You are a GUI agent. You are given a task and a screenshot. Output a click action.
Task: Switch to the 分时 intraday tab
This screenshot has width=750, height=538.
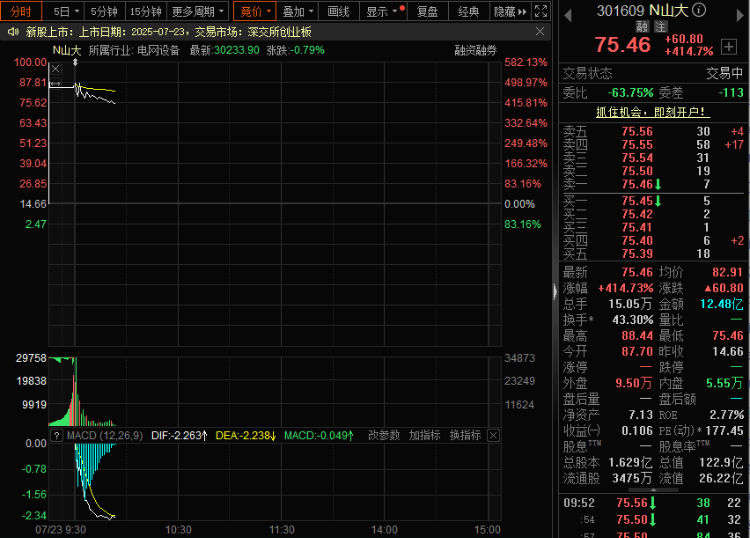tap(21, 12)
